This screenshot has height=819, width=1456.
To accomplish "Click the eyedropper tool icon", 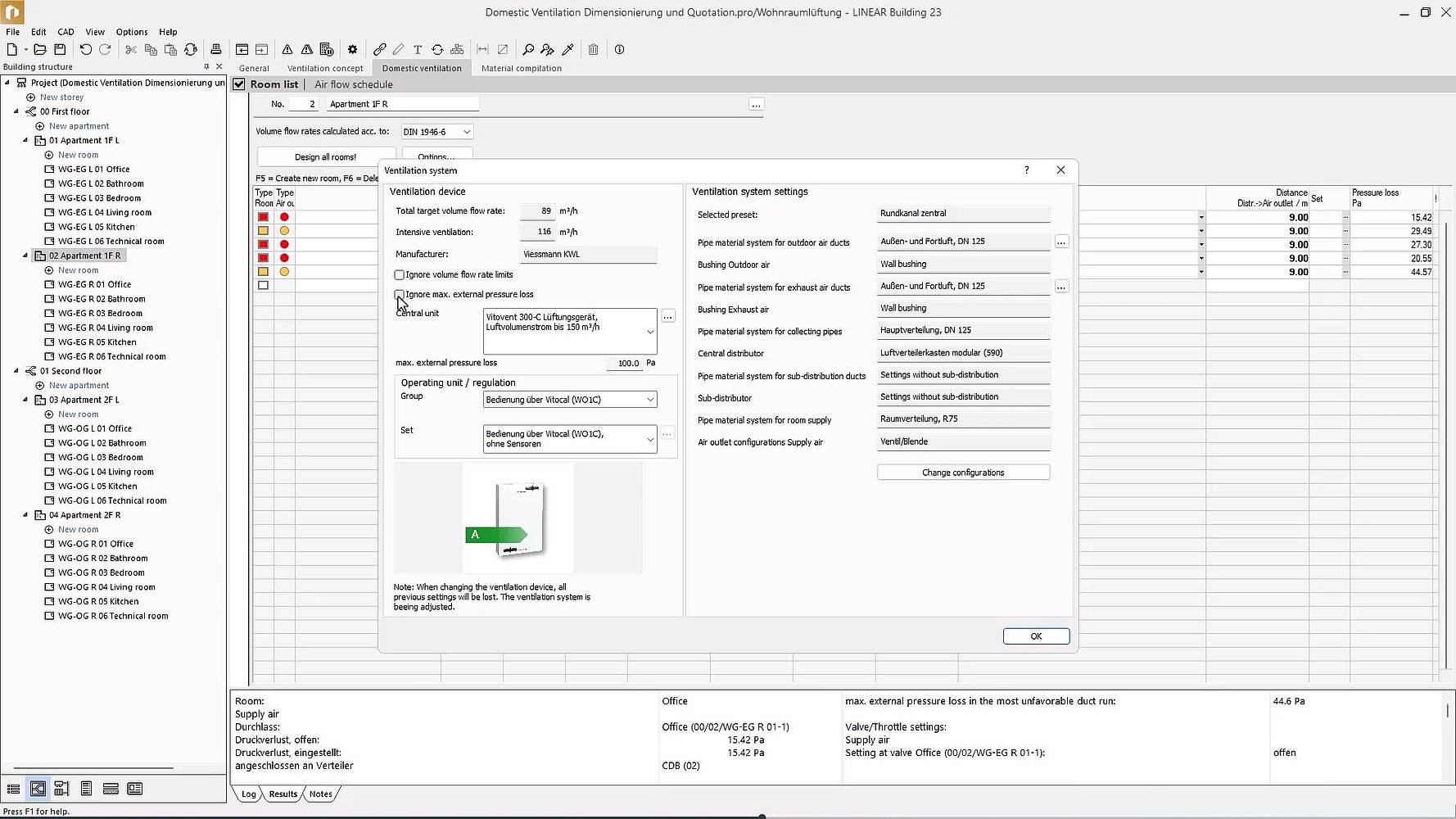I will [x=567, y=50].
